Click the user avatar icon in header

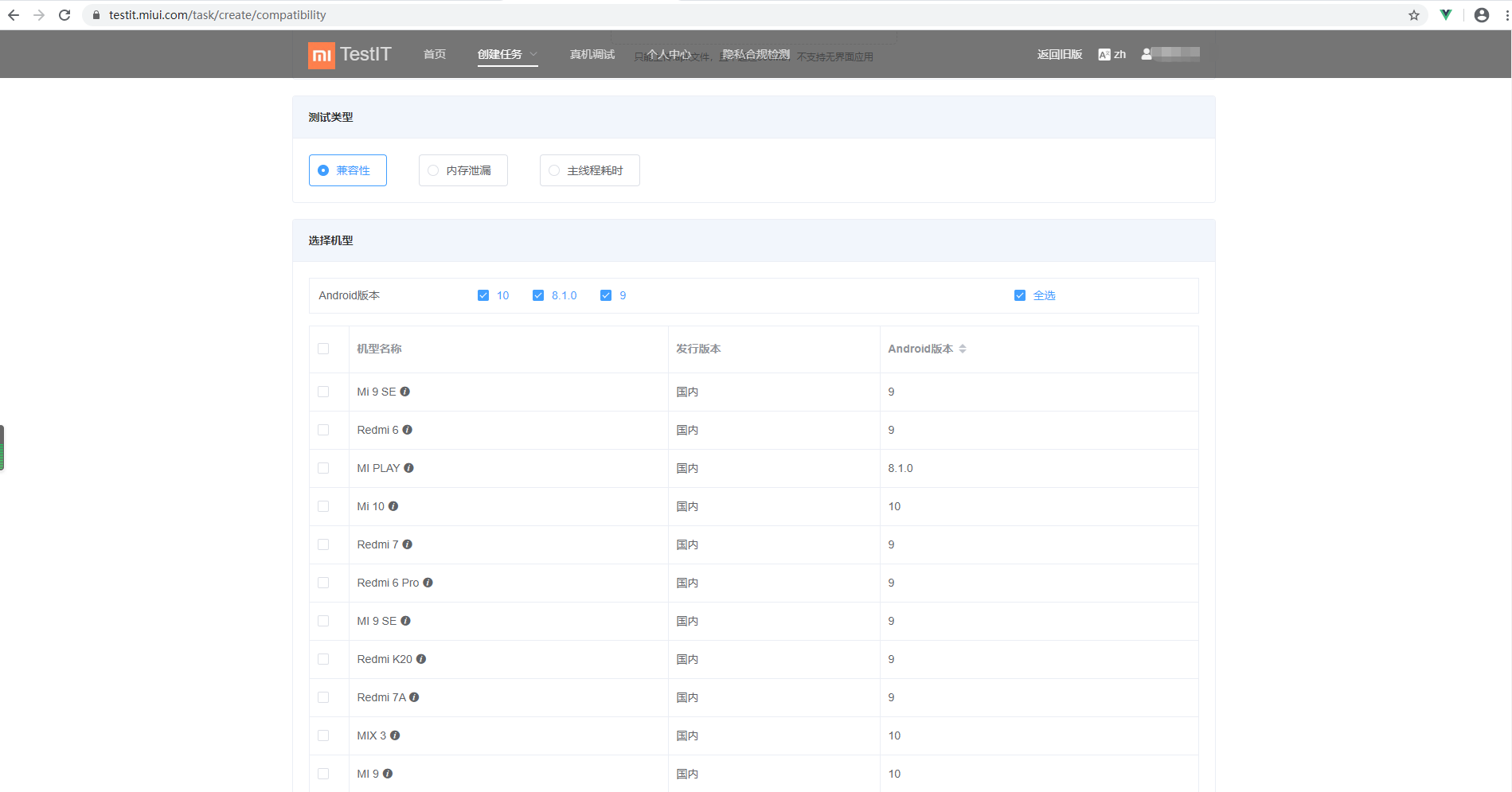tap(1147, 54)
